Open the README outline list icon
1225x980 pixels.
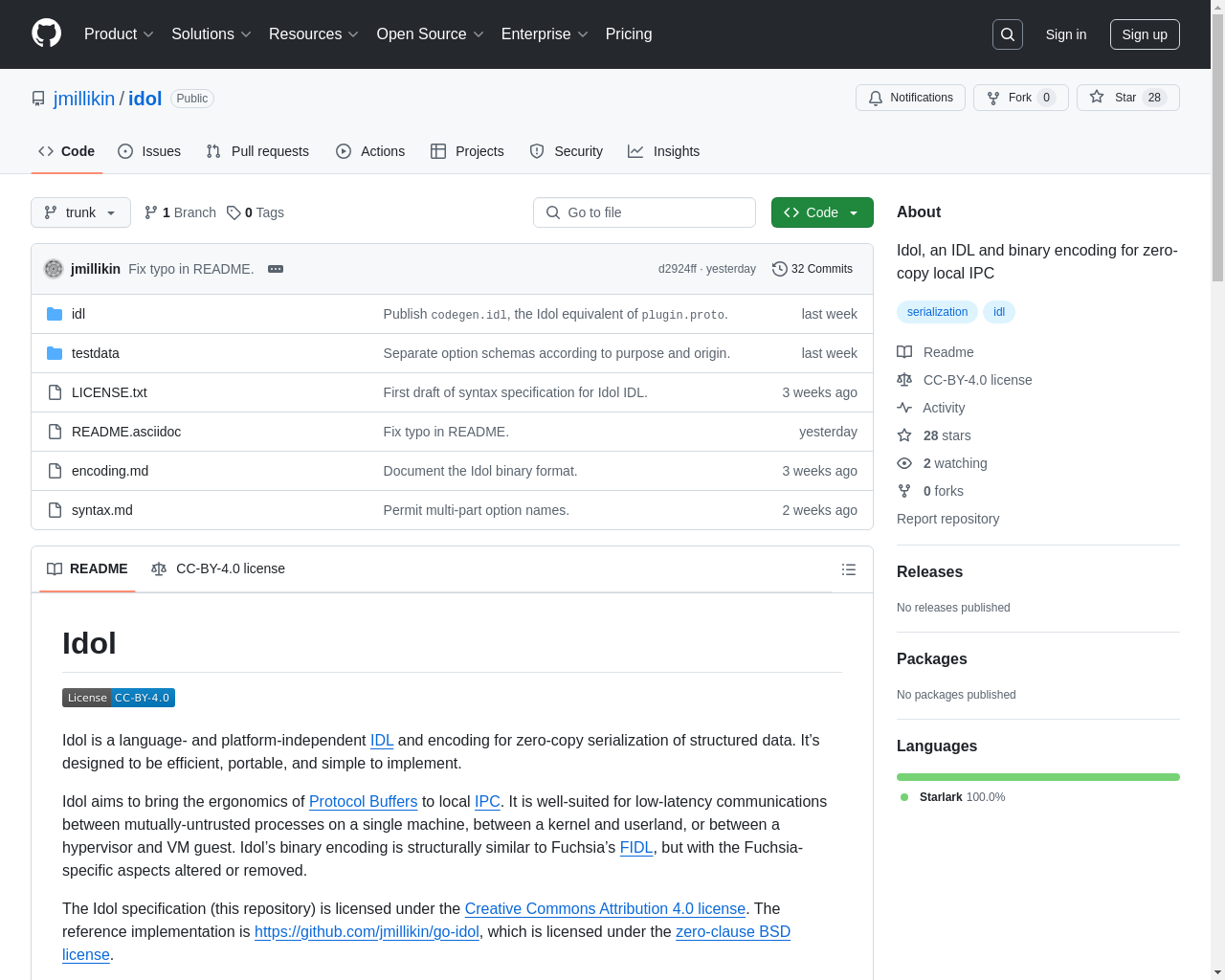[x=848, y=569]
